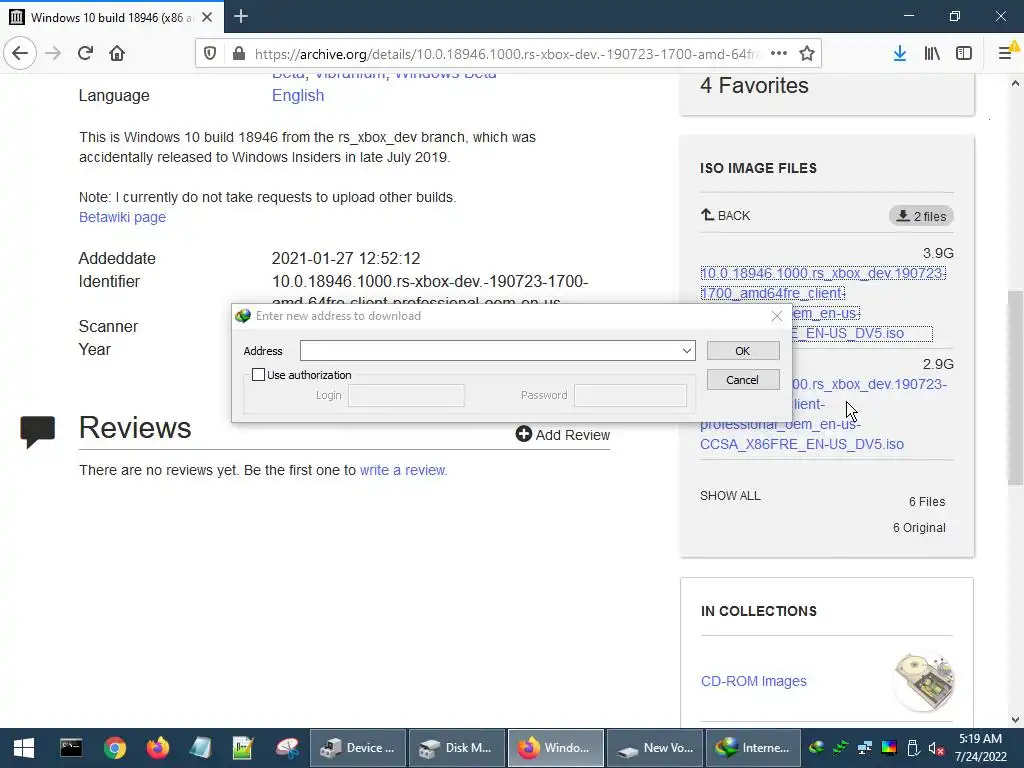Show site security padlock info
The image size is (1024, 768).
(x=239, y=54)
